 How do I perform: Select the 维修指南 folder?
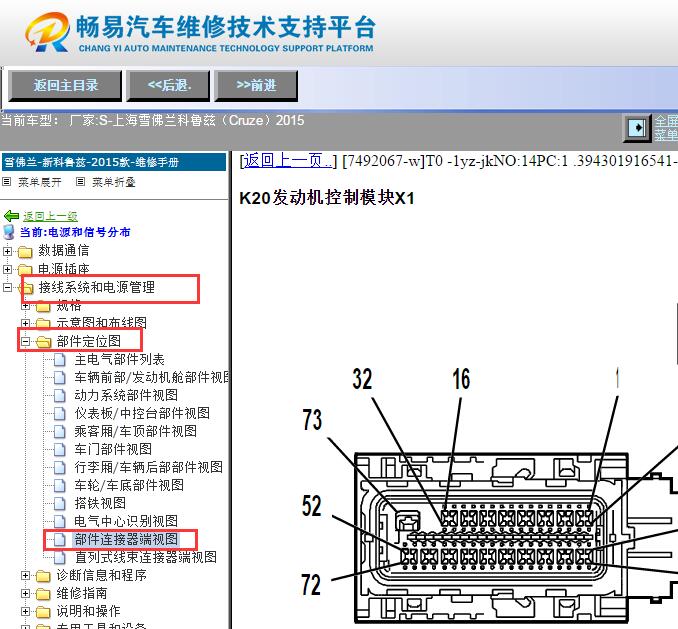click(x=82, y=593)
